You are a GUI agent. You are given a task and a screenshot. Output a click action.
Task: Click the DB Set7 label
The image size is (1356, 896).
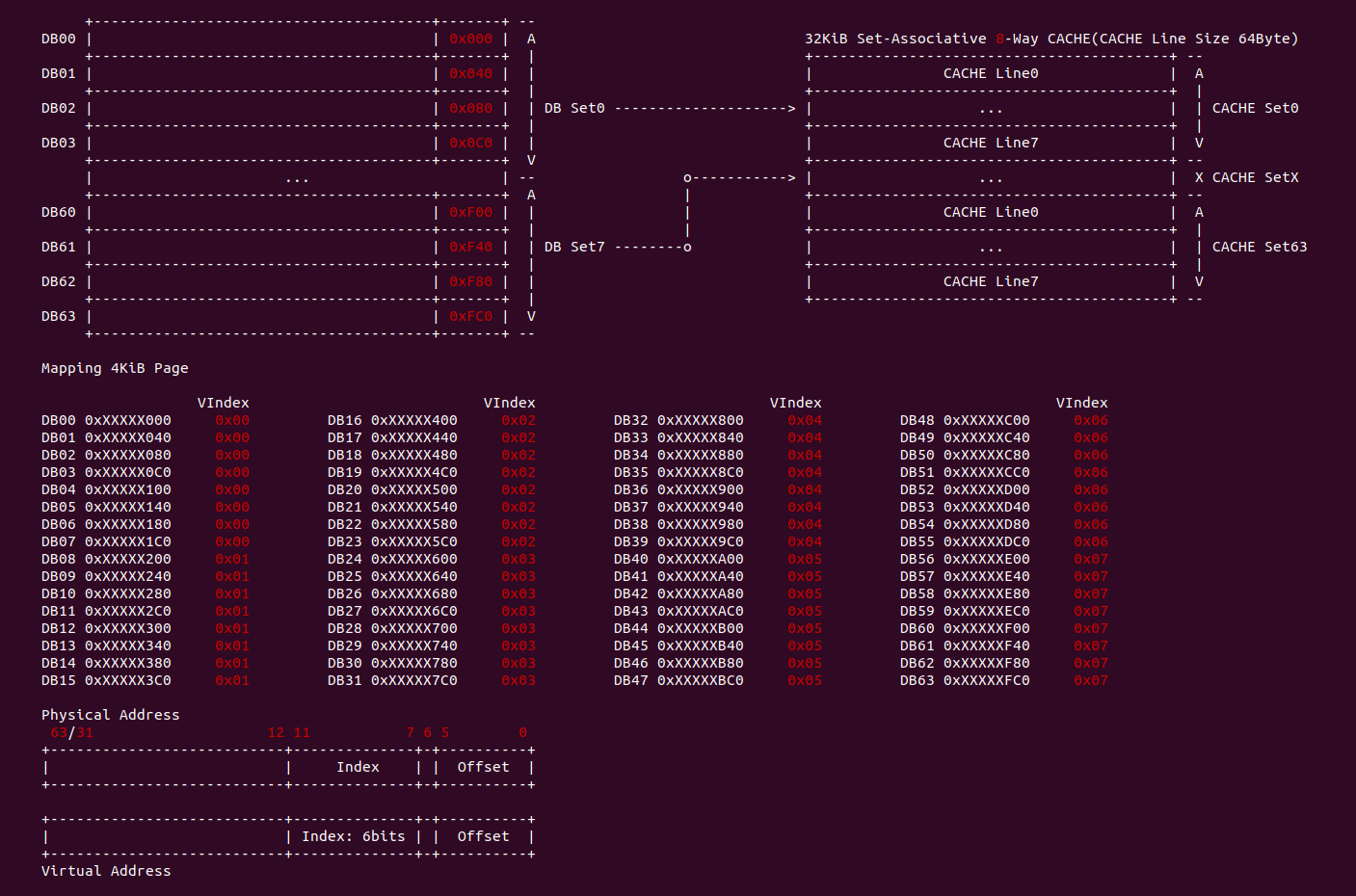[x=573, y=248]
